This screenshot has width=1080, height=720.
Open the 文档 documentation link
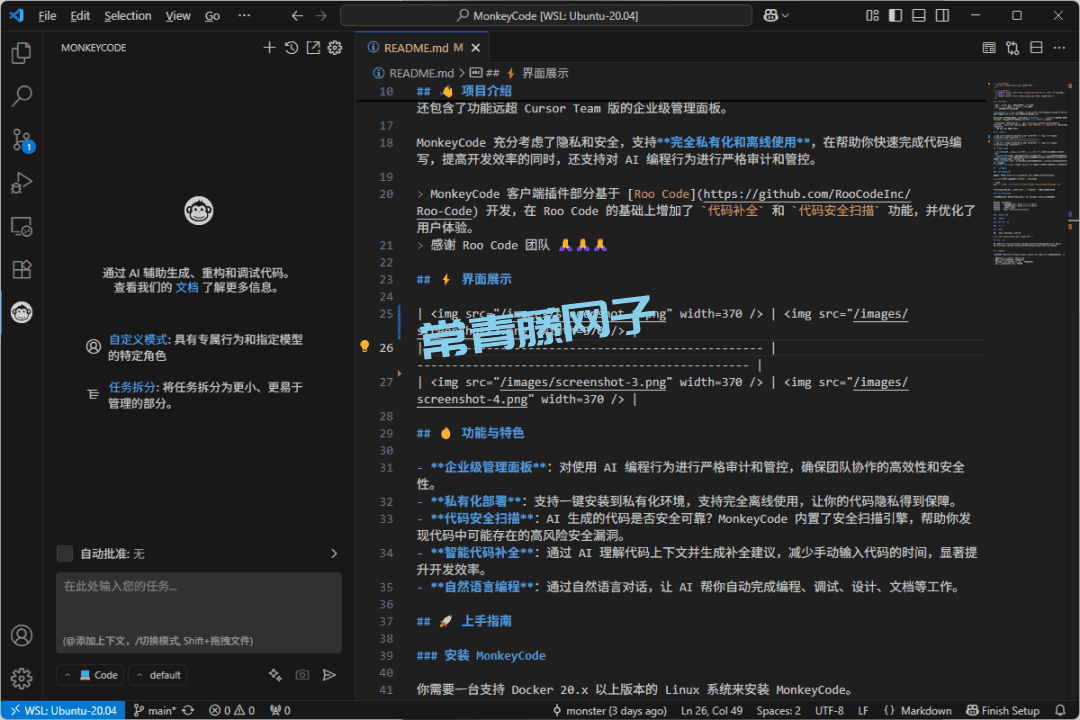[x=187, y=287]
